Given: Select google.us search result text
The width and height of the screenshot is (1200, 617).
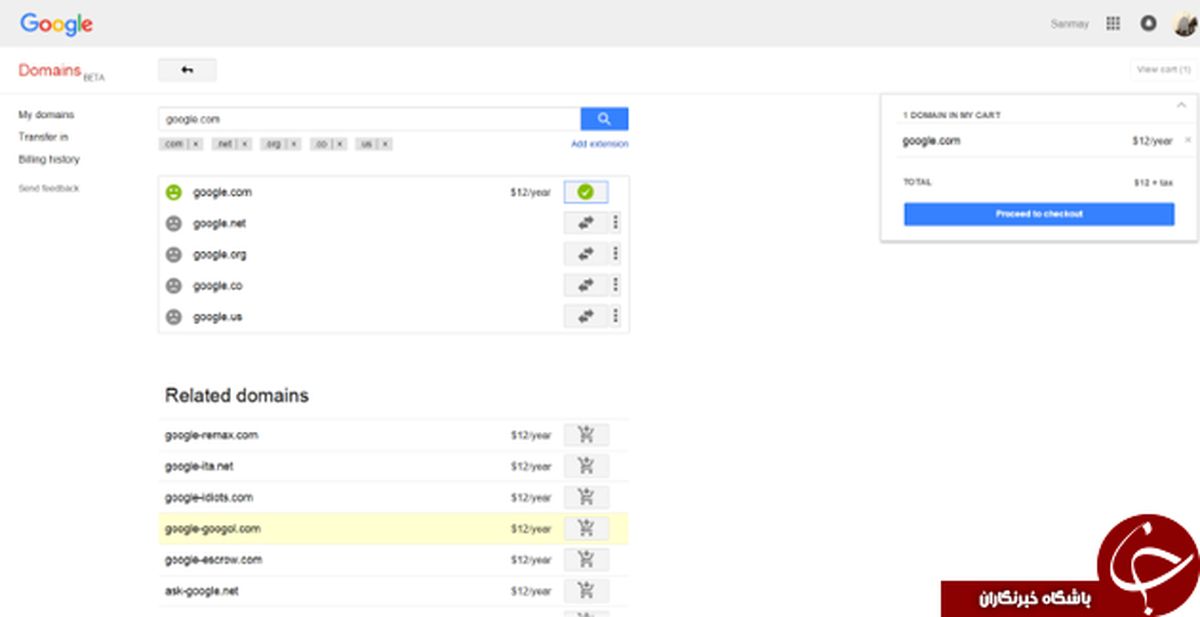Looking at the screenshot, I should (217, 317).
